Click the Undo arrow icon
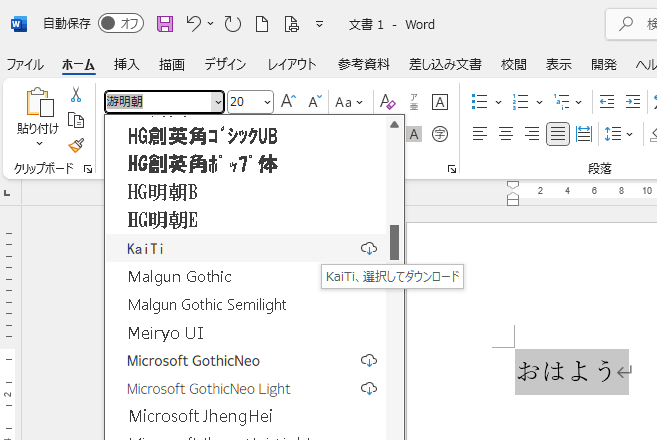 point(194,24)
